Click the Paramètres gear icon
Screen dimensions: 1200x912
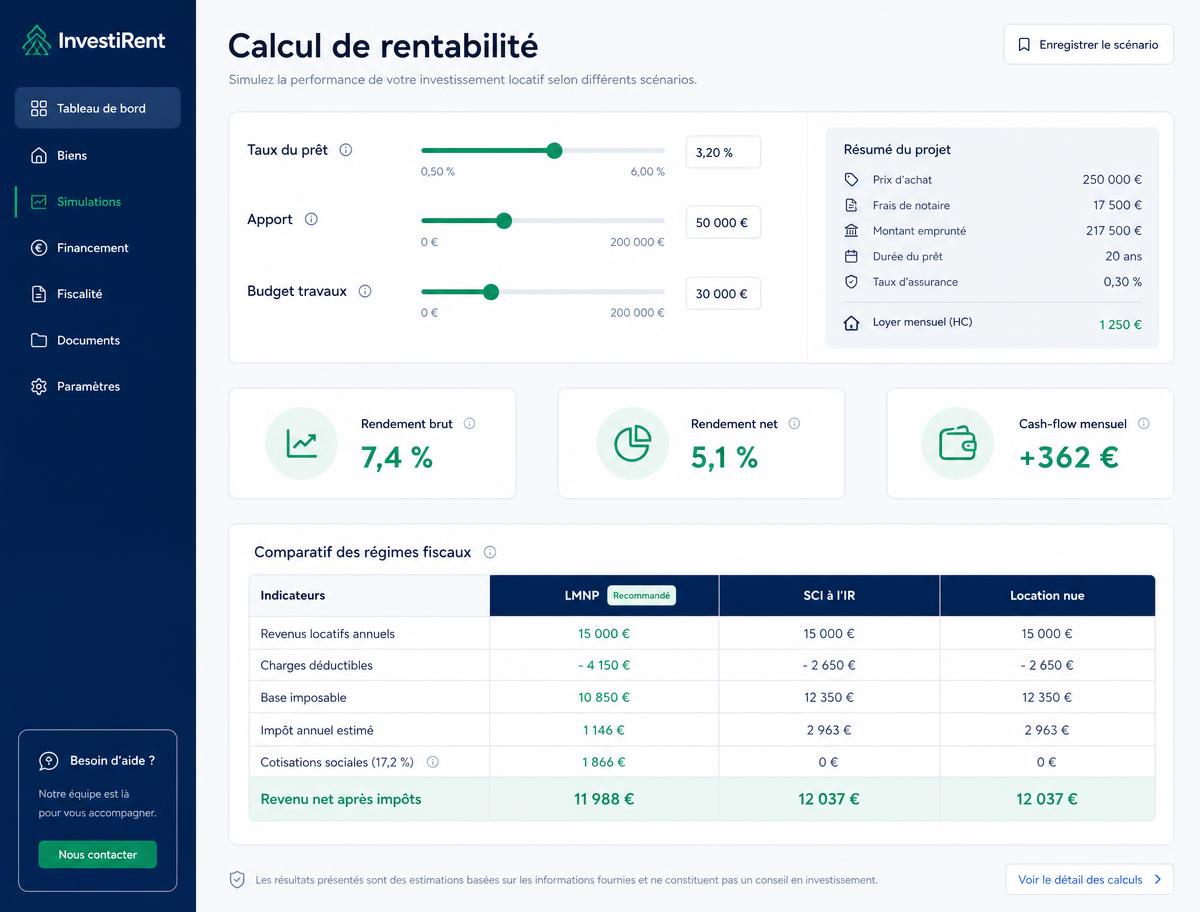point(39,386)
